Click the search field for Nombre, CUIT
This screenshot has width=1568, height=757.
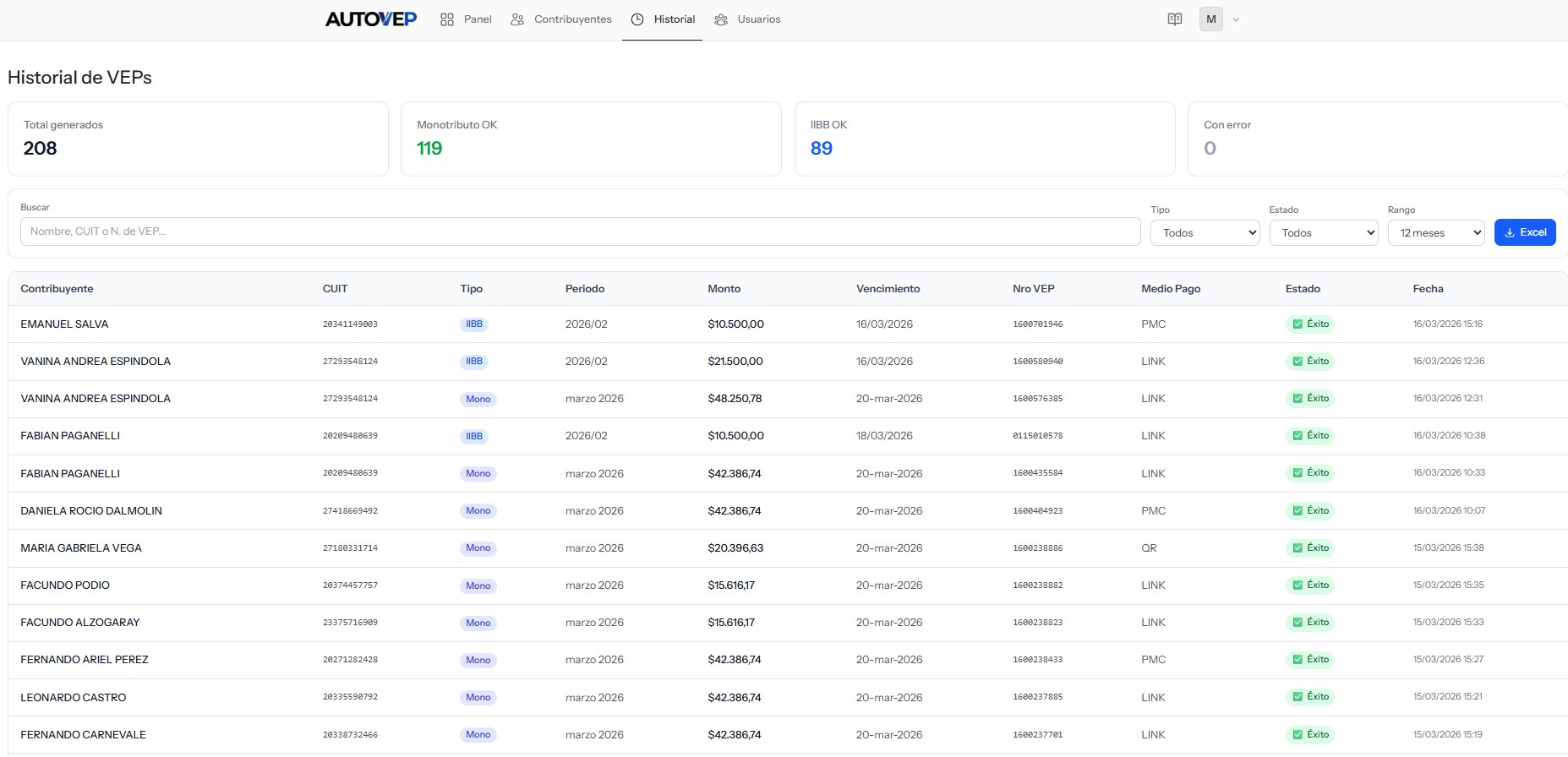tap(580, 231)
